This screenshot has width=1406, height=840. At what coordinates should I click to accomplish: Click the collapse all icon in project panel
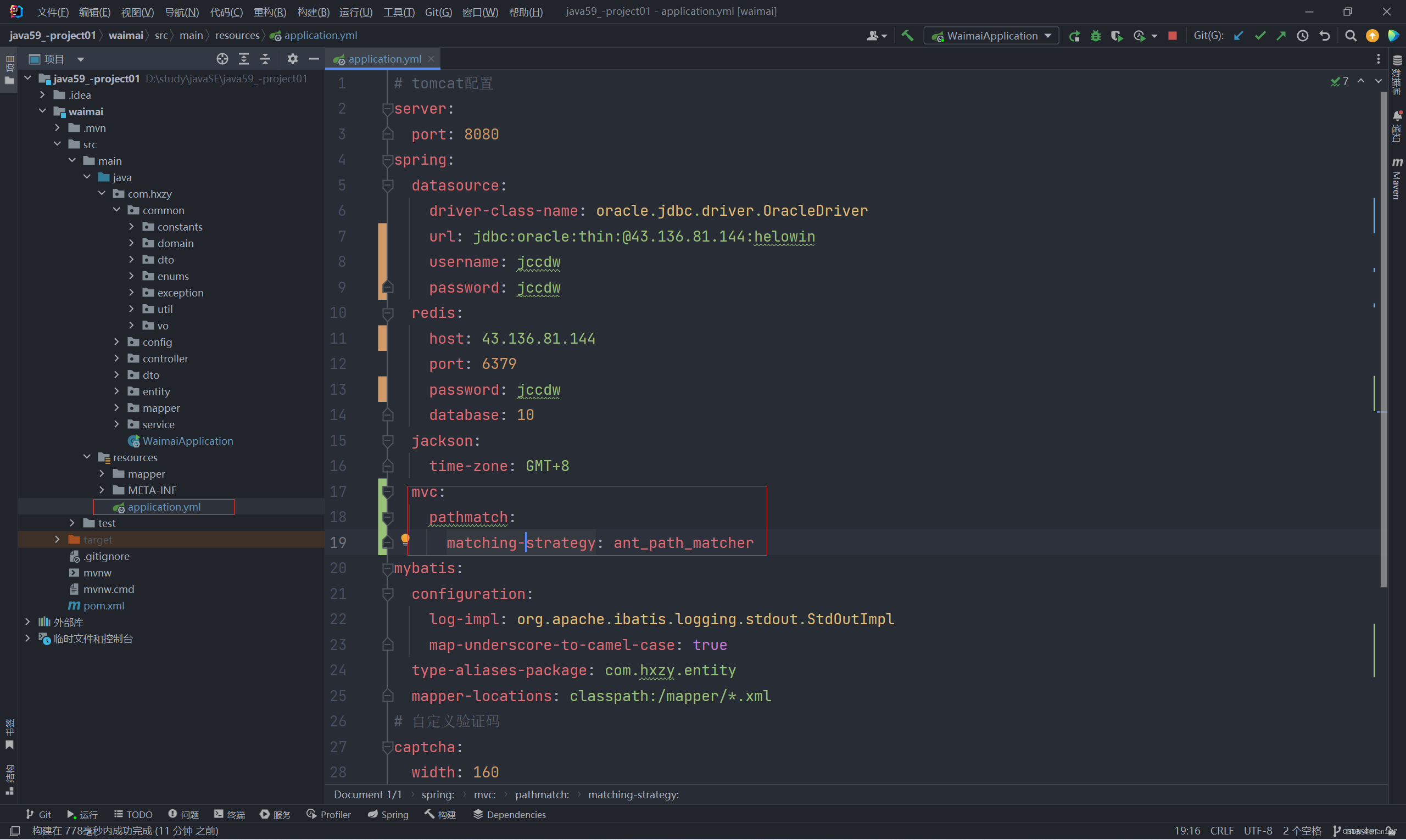265,59
